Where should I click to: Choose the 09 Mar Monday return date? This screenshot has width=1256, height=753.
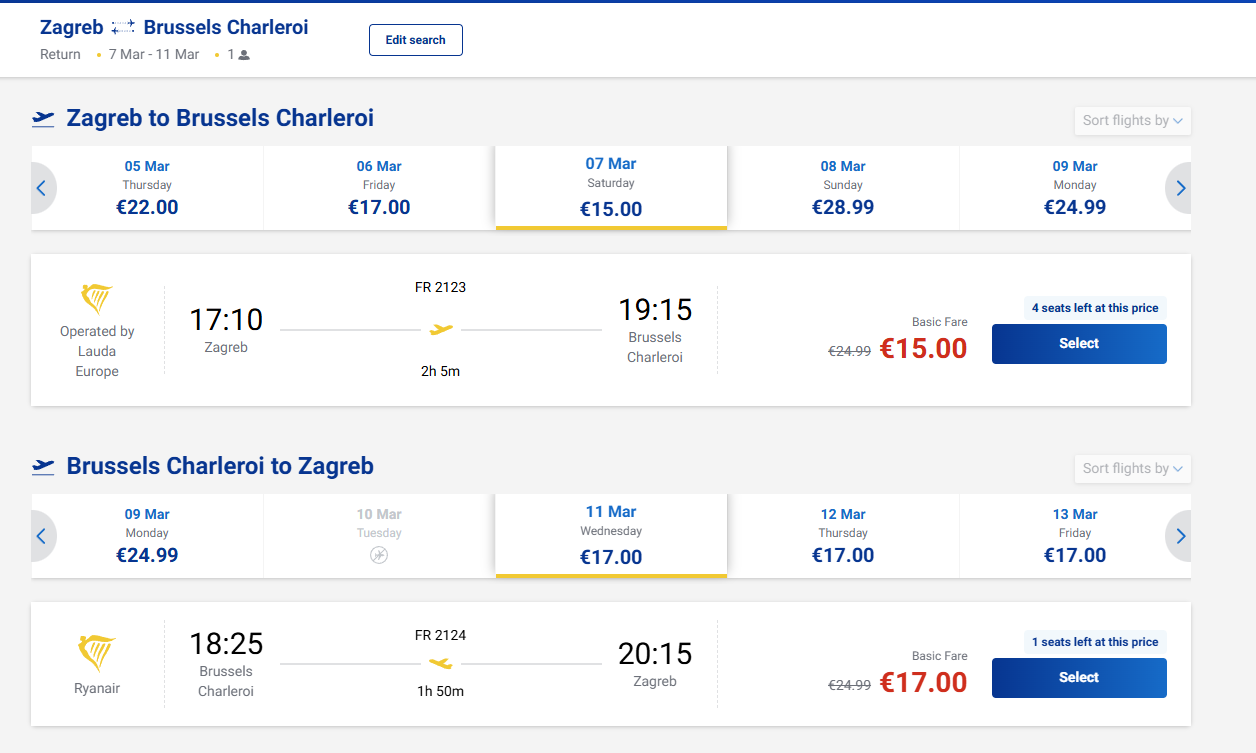[x=147, y=536]
